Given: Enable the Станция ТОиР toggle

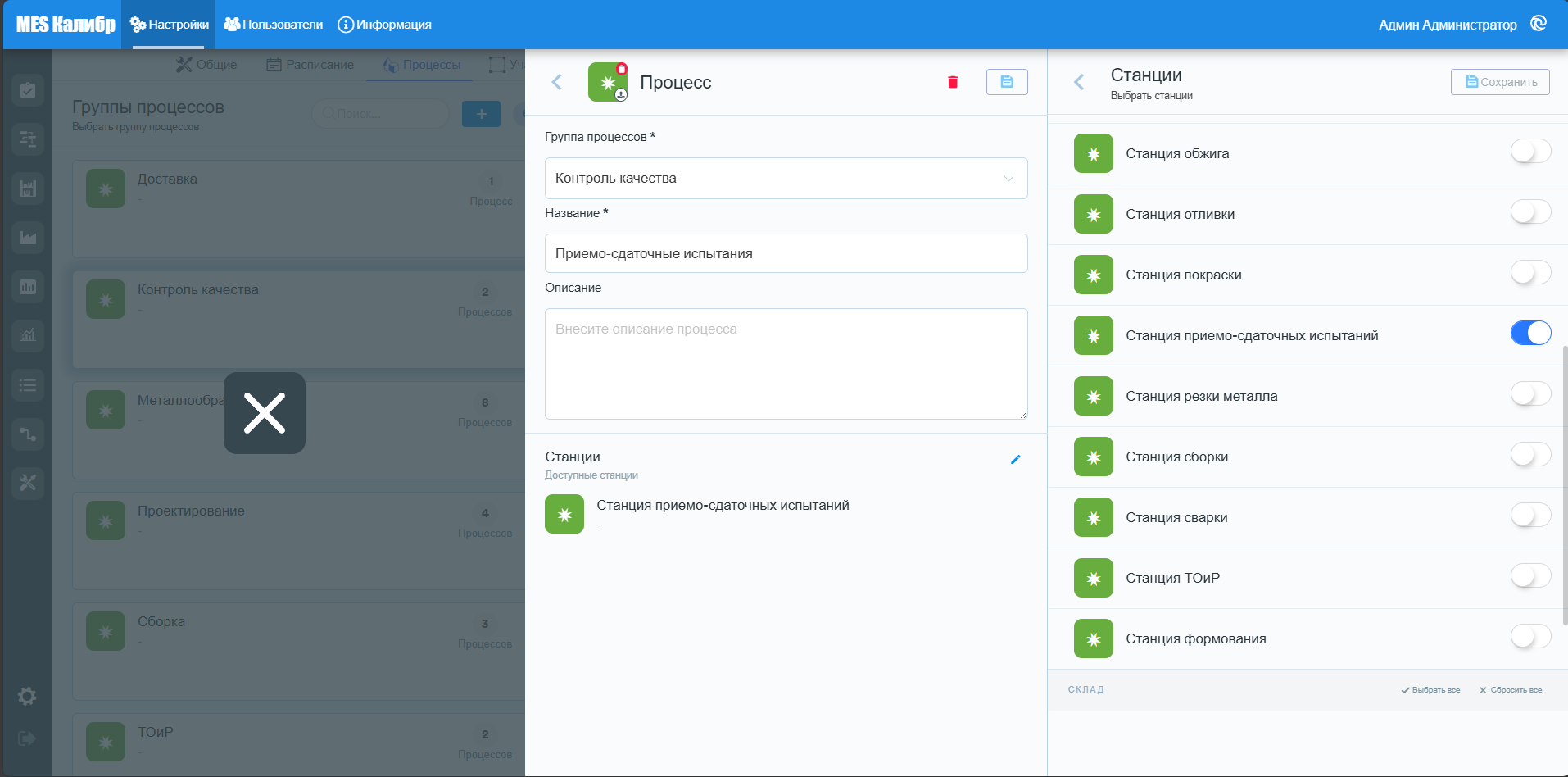Looking at the screenshot, I should 1530,576.
